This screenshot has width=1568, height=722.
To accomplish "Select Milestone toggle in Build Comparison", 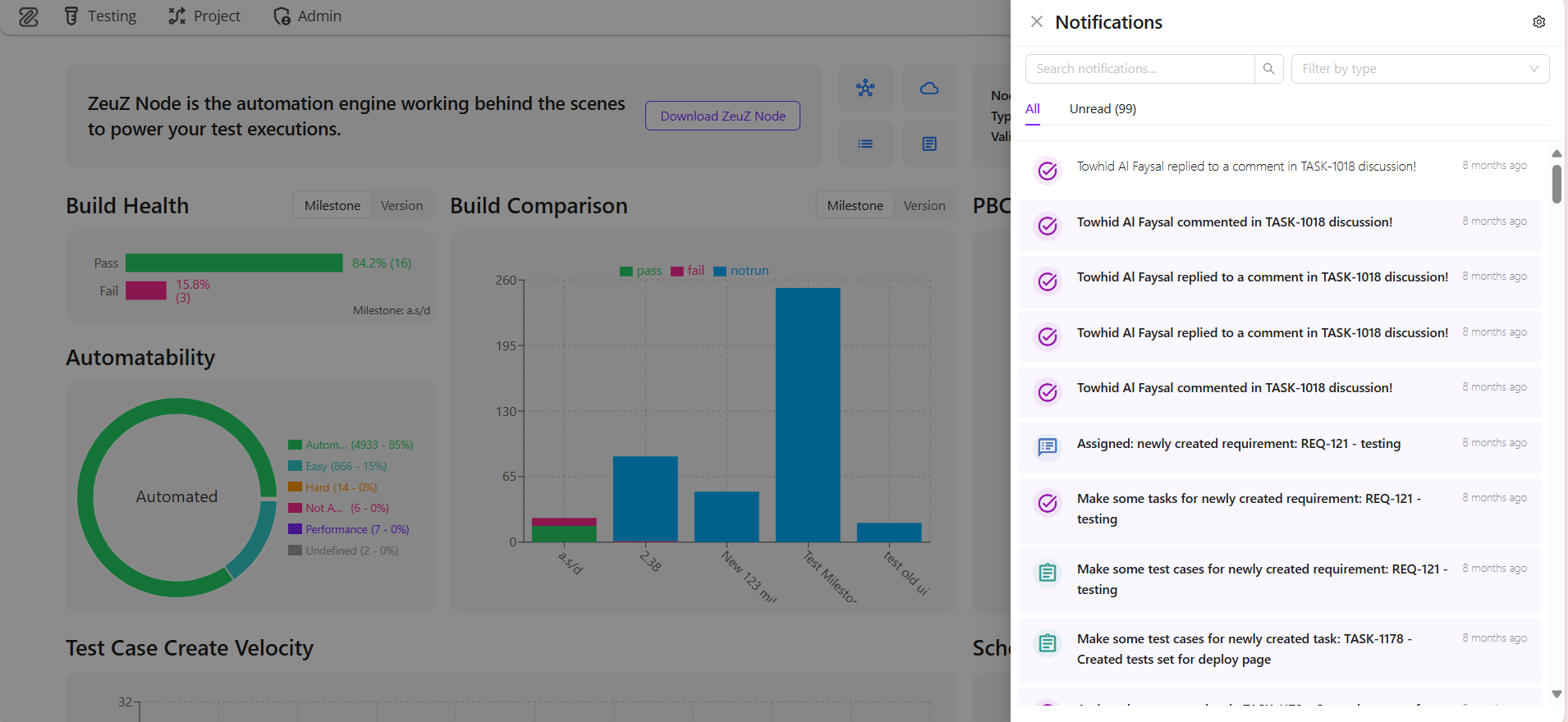I will [x=855, y=206].
